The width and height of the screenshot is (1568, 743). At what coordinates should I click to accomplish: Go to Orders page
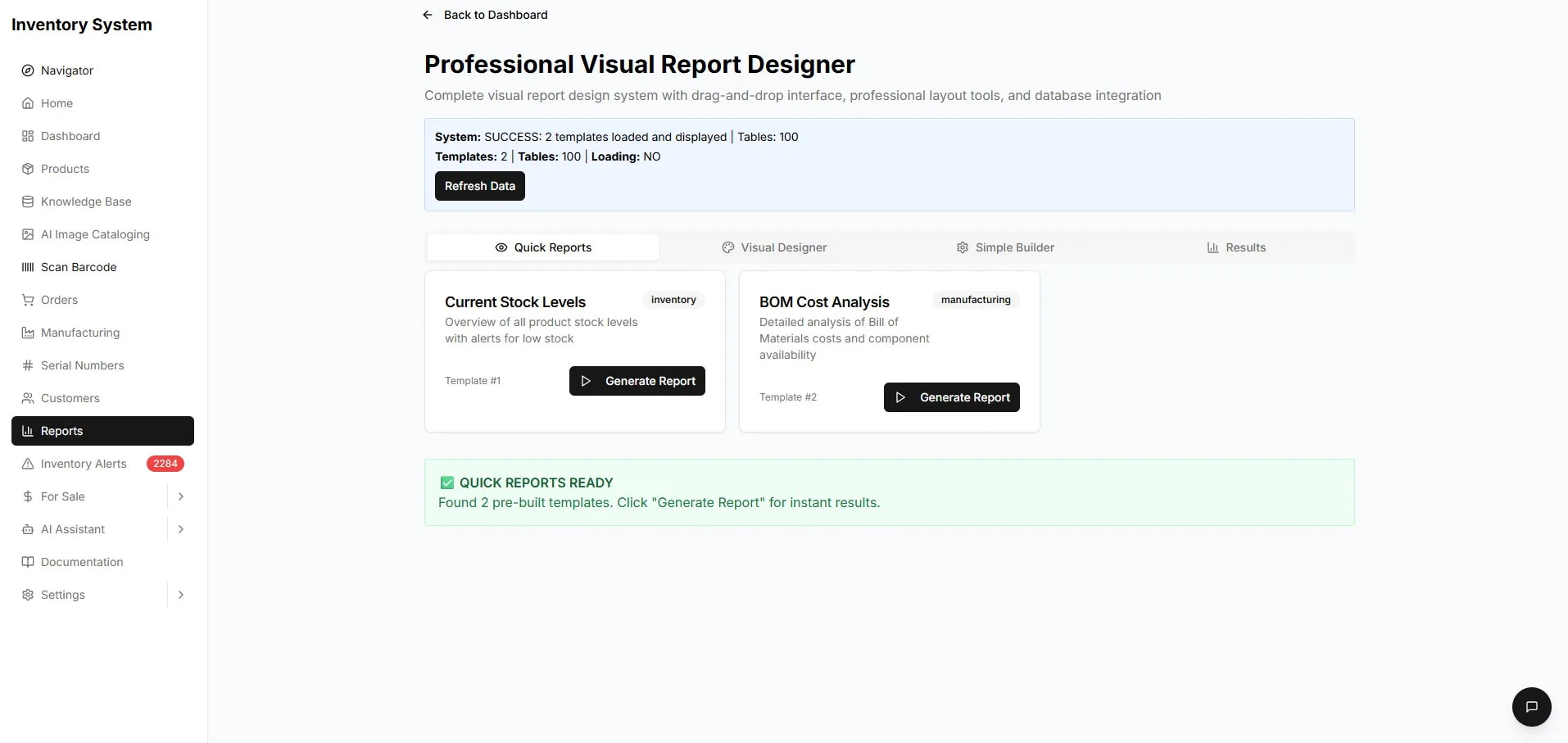[102, 300]
